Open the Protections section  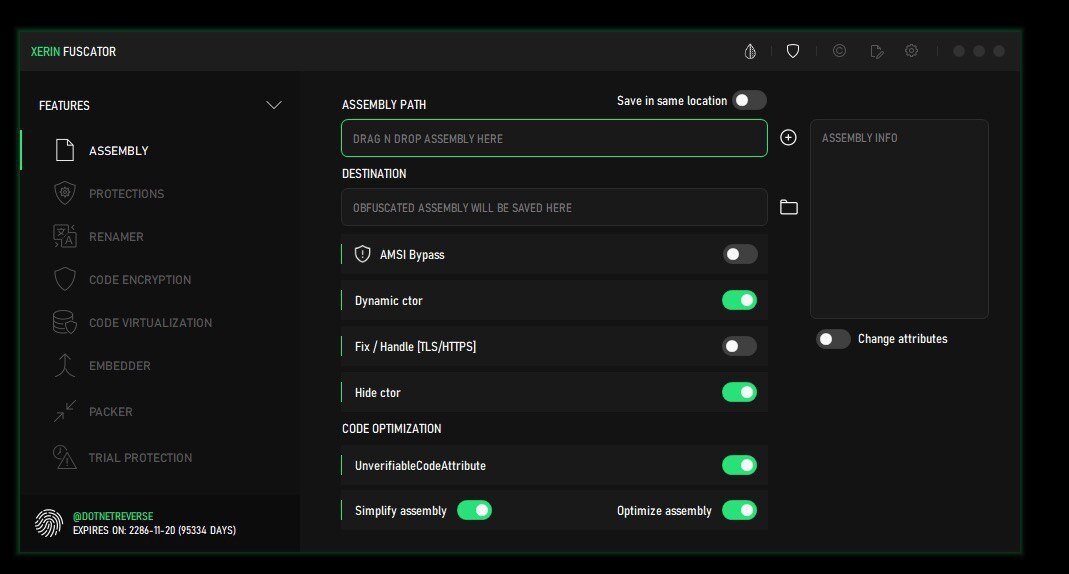126,194
